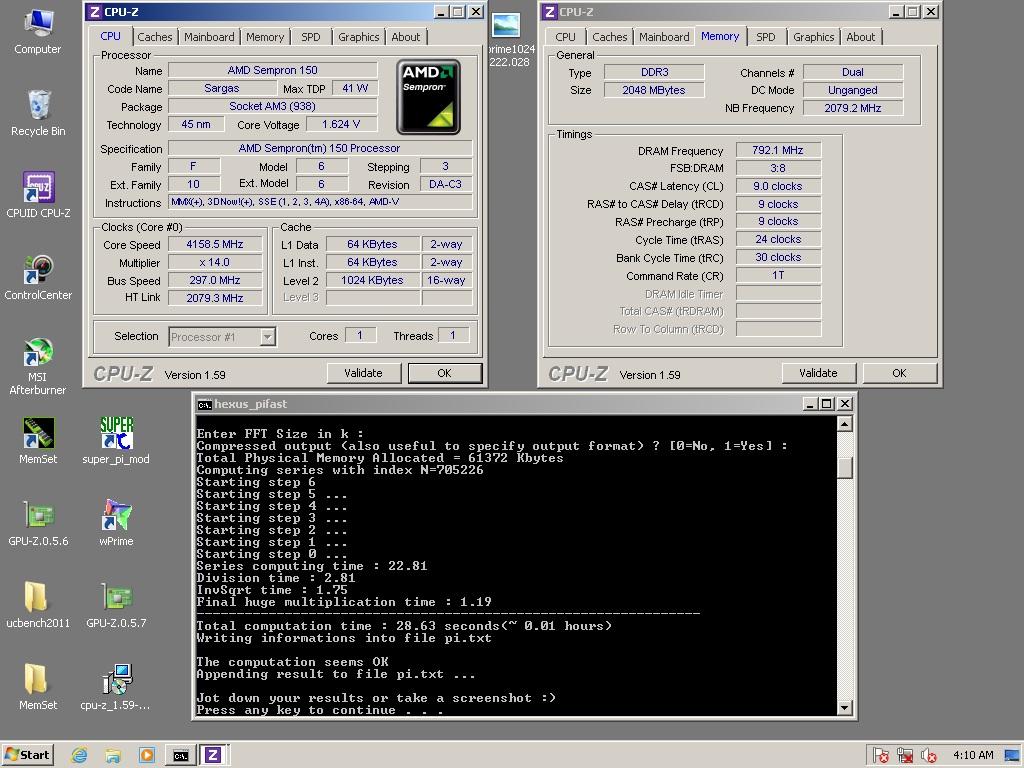Open Graphics tab in right CPU-Z window

(814, 37)
